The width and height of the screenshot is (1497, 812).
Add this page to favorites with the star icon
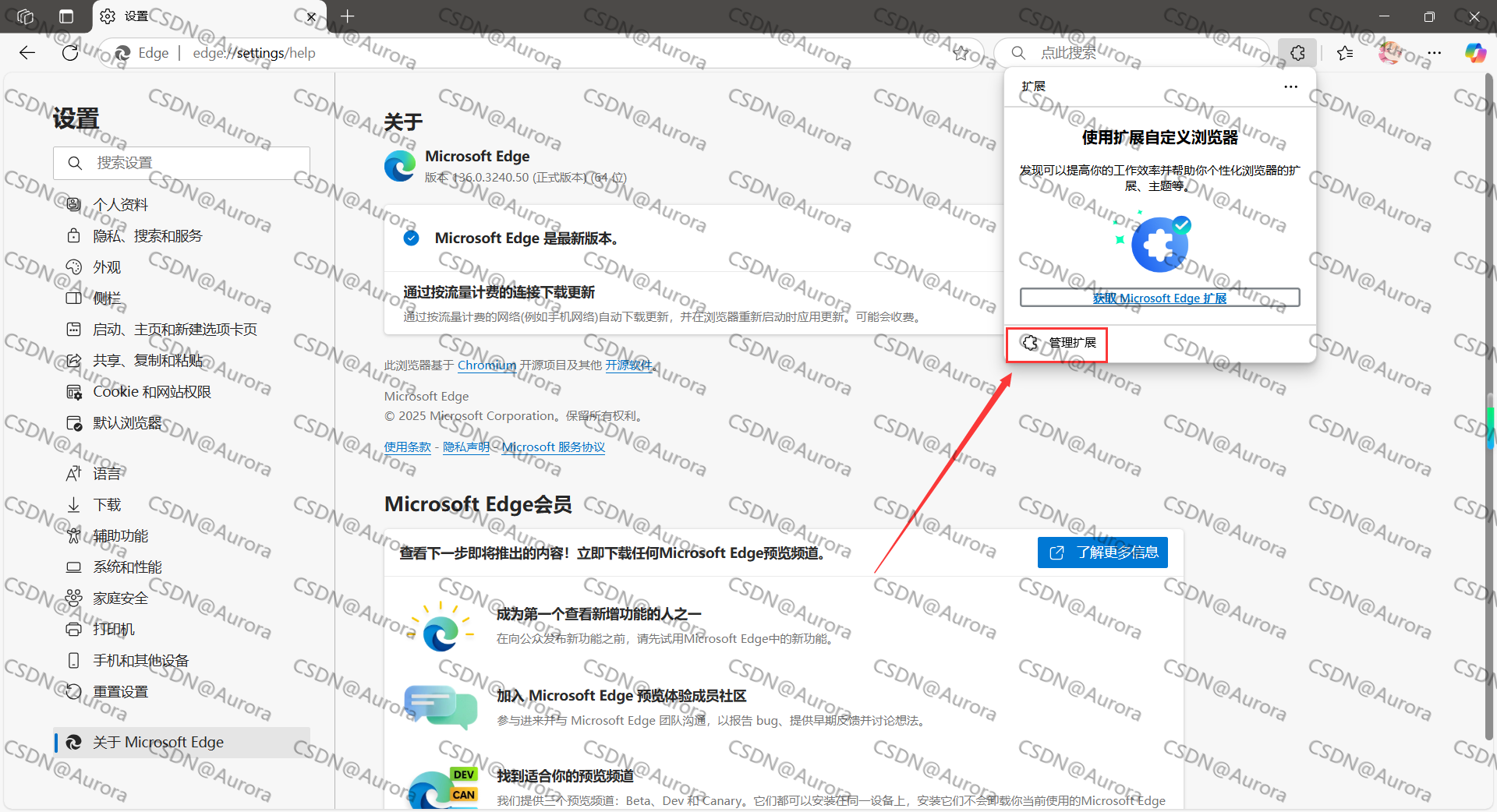pyautogui.click(x=961, y=53)
